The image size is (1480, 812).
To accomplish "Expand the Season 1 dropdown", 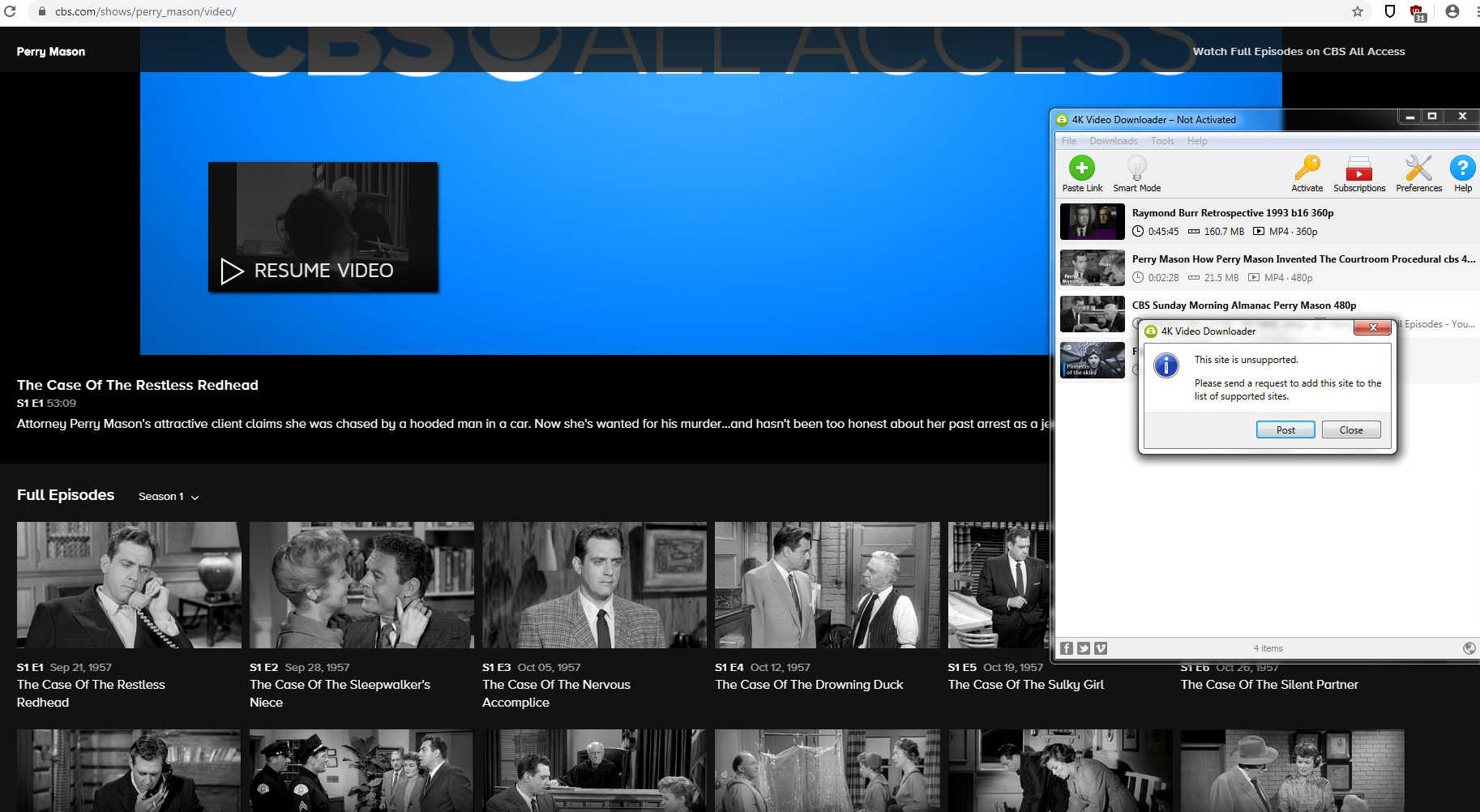I will [169, 496].
